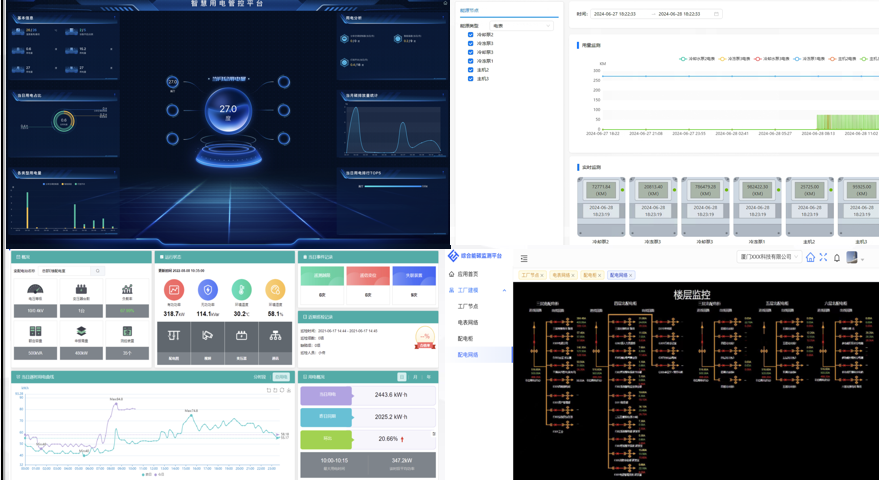
Task: Switch the load curve chart to 分时段
Action: point(261,377)
